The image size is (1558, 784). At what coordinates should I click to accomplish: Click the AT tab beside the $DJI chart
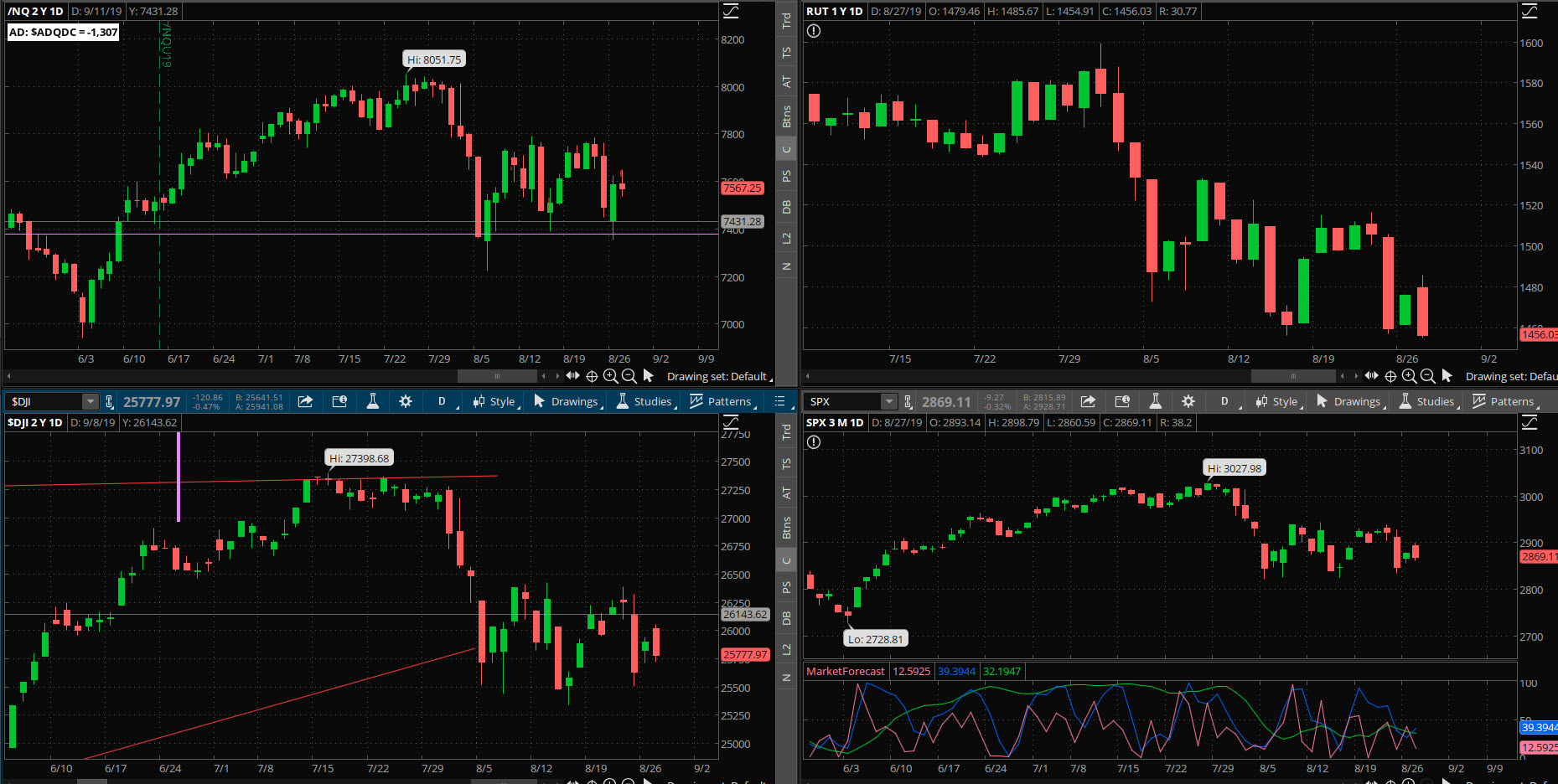coord(786,493)
